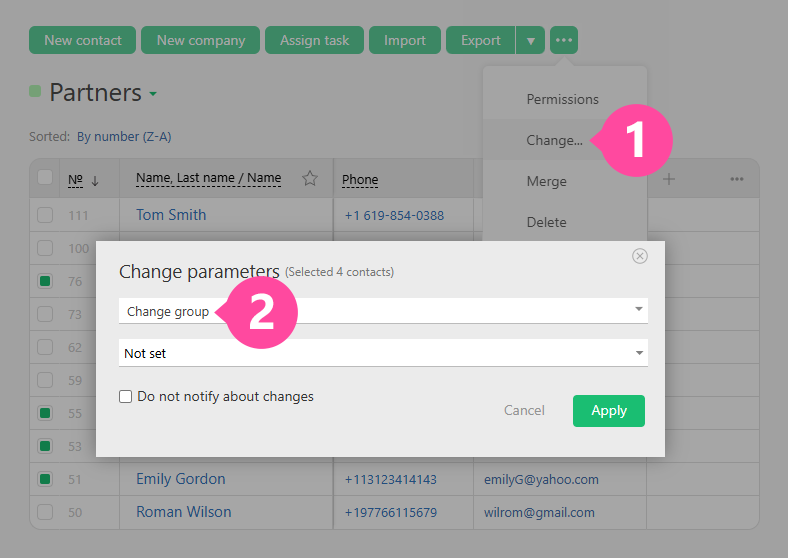Open the Export dropdown arrow
This screenshot has height=558, width=788.
531,40
